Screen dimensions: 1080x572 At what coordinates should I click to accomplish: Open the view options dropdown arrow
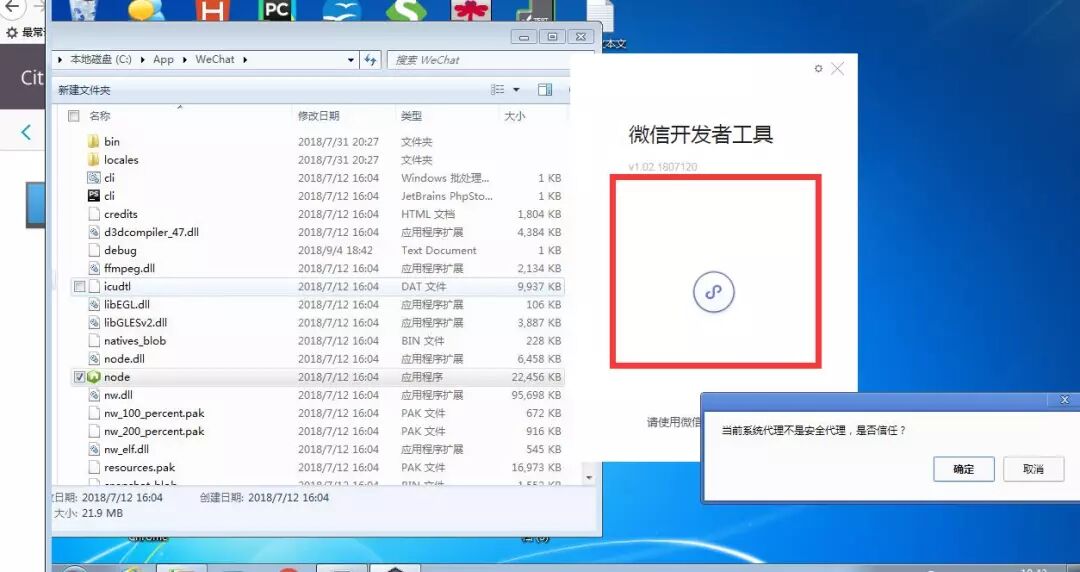click(x=516, y=90)
